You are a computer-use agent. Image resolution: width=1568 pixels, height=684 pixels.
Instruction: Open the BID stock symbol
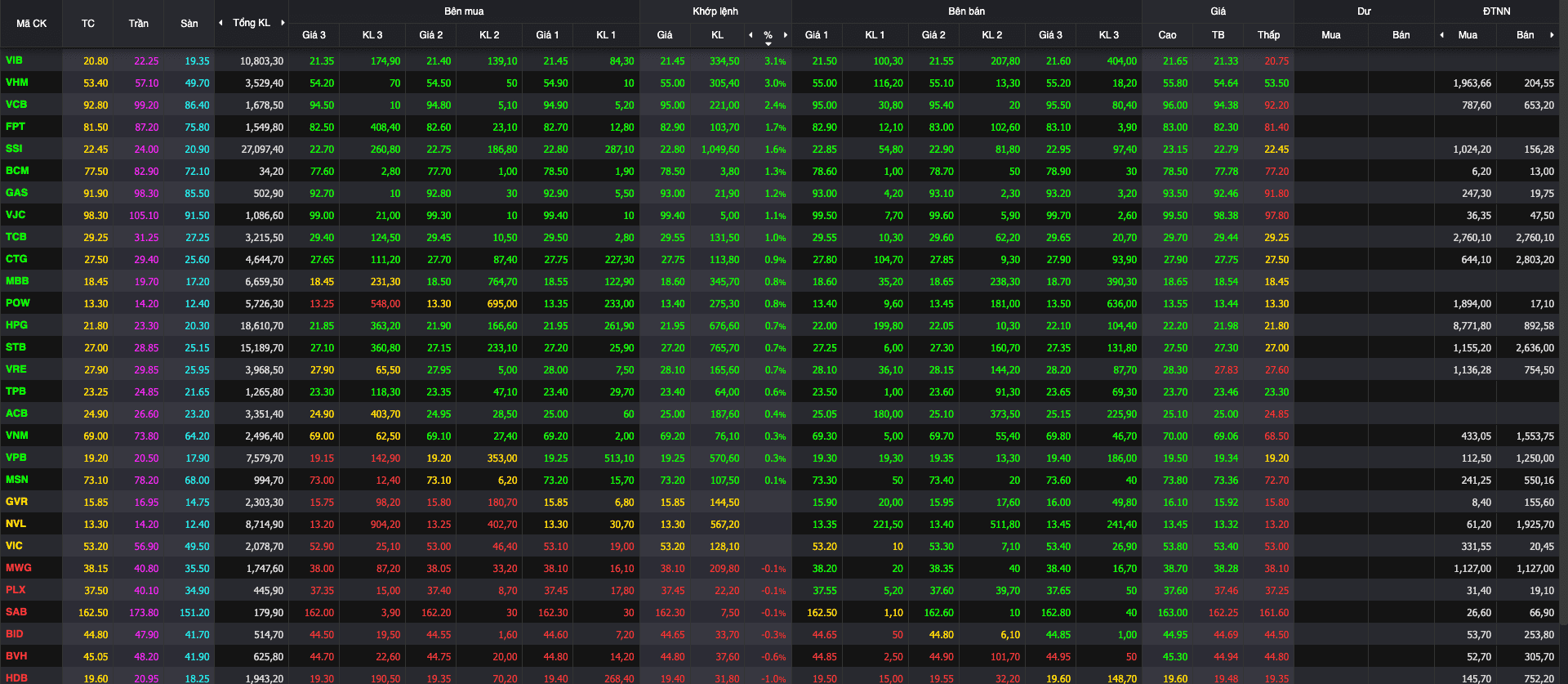click(x=14, y=634)
